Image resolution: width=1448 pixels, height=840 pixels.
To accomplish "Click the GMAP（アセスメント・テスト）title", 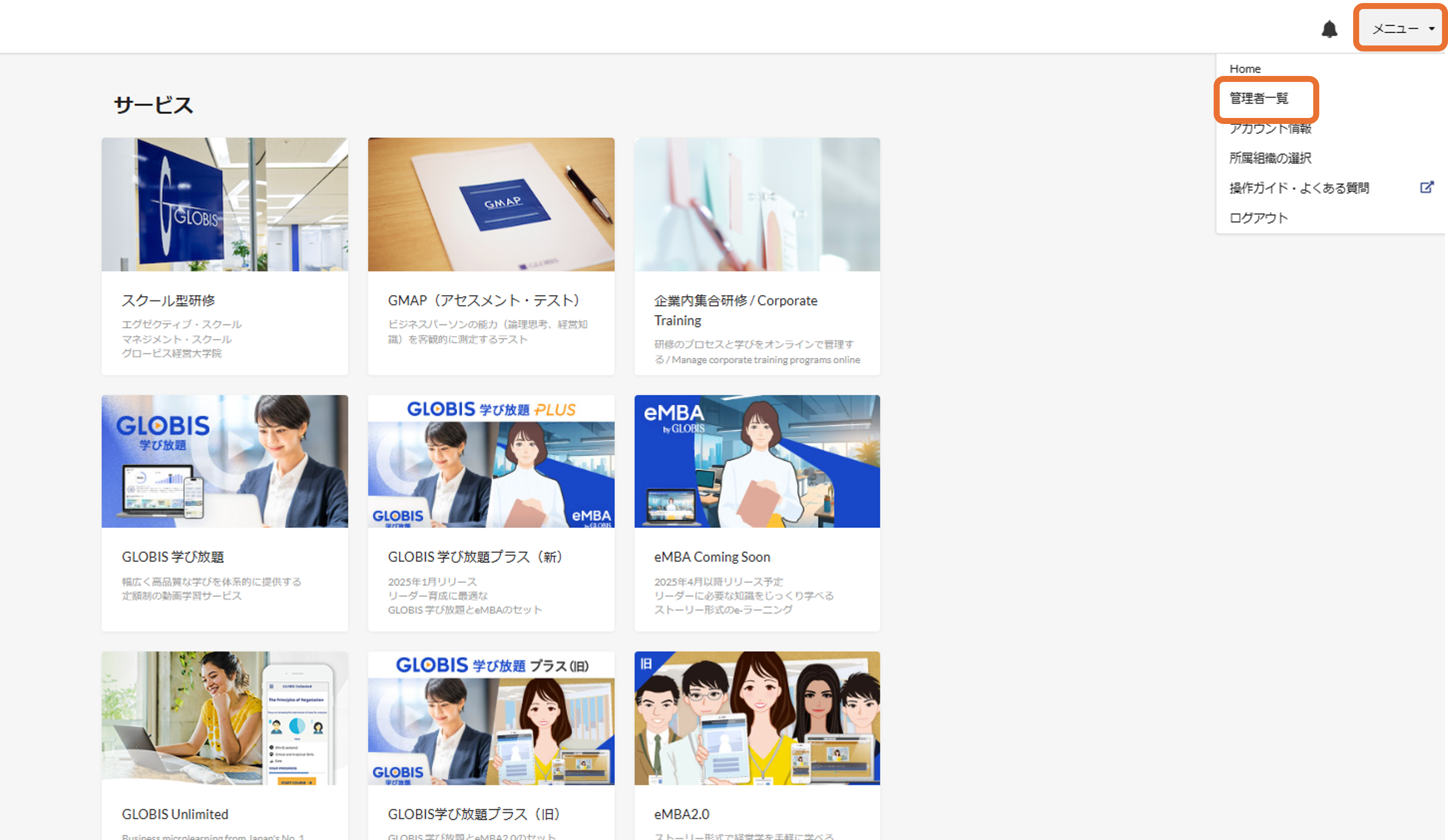I will tap(484, 300).
